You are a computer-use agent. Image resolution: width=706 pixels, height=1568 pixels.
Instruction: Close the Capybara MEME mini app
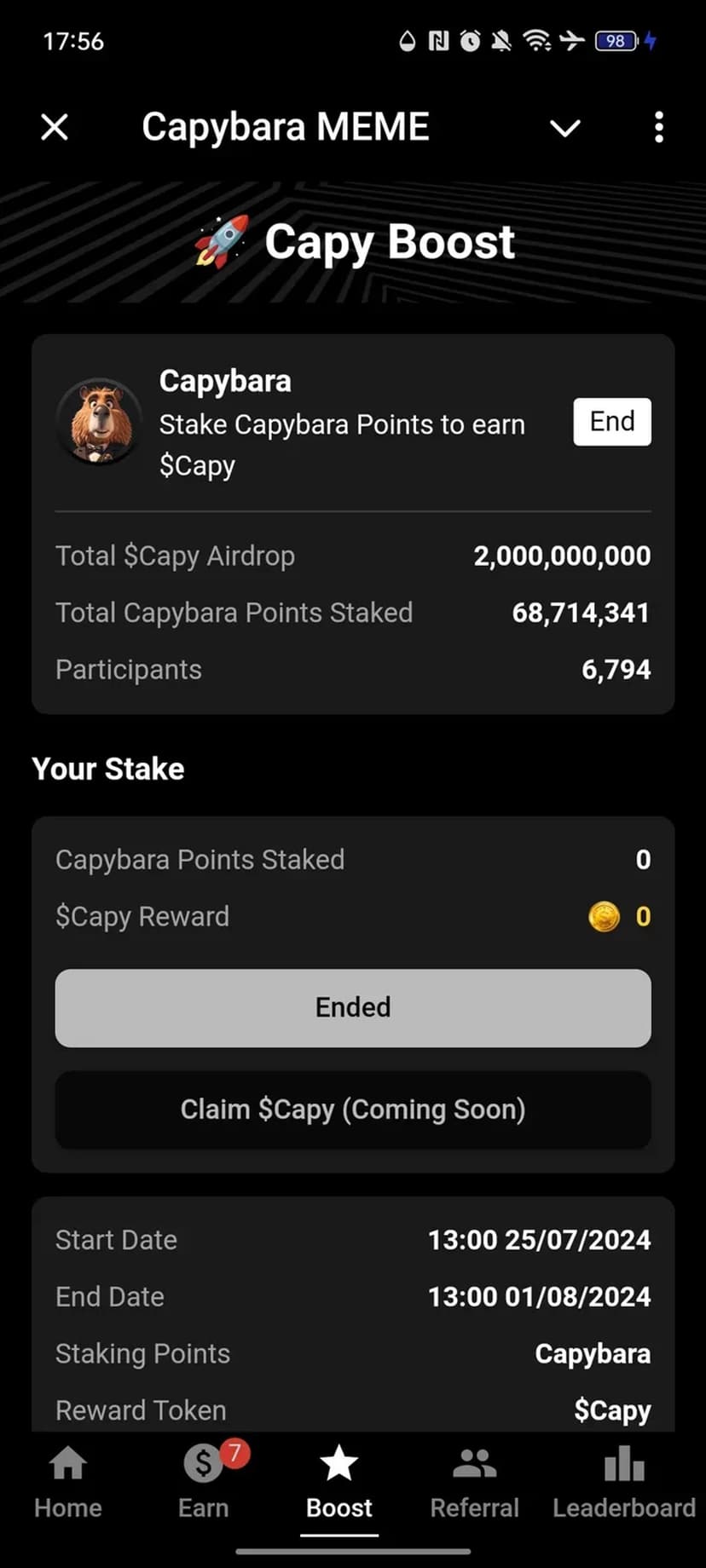tap(55, 128)
